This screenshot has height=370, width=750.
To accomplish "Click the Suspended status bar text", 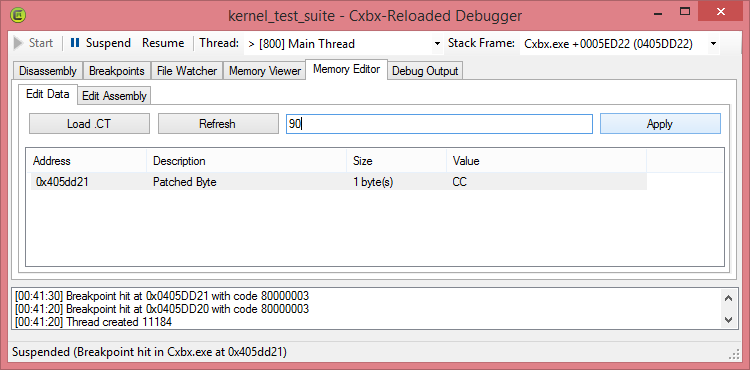I will 149,353.
